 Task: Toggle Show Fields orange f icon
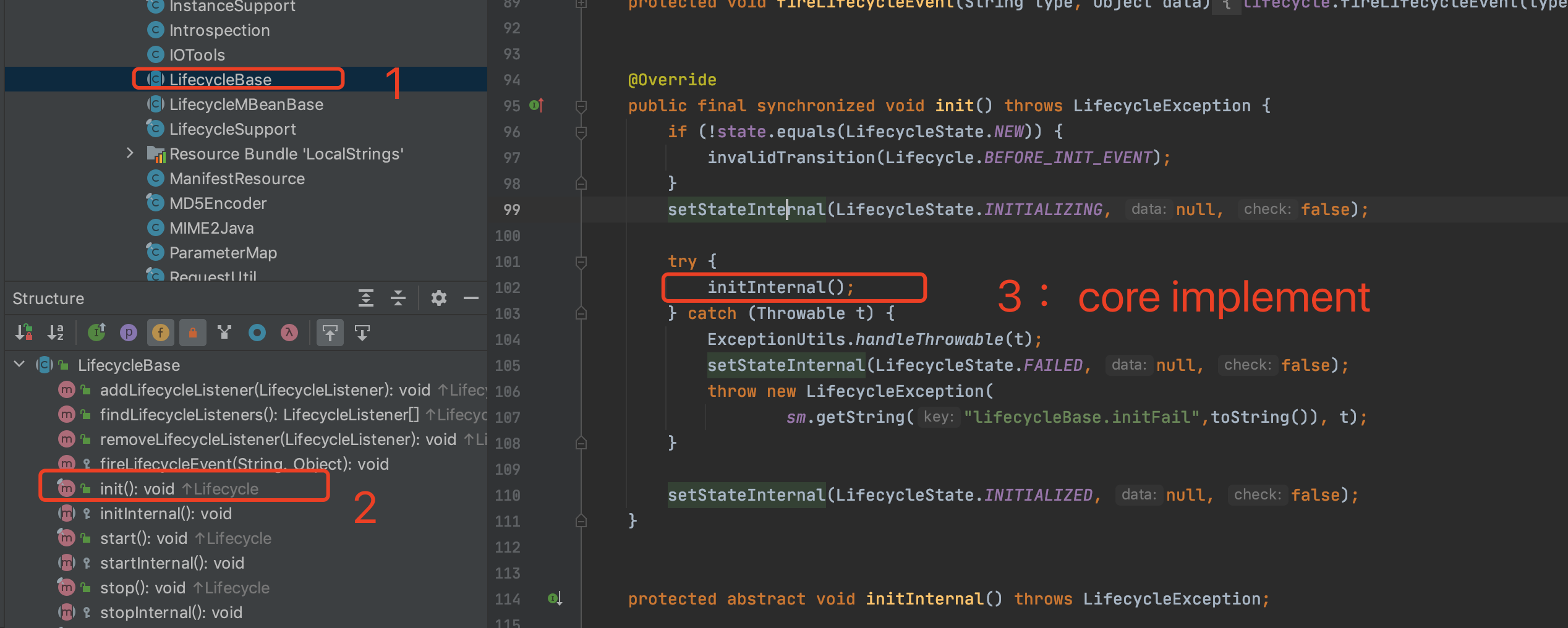click(x=161, y=333)
